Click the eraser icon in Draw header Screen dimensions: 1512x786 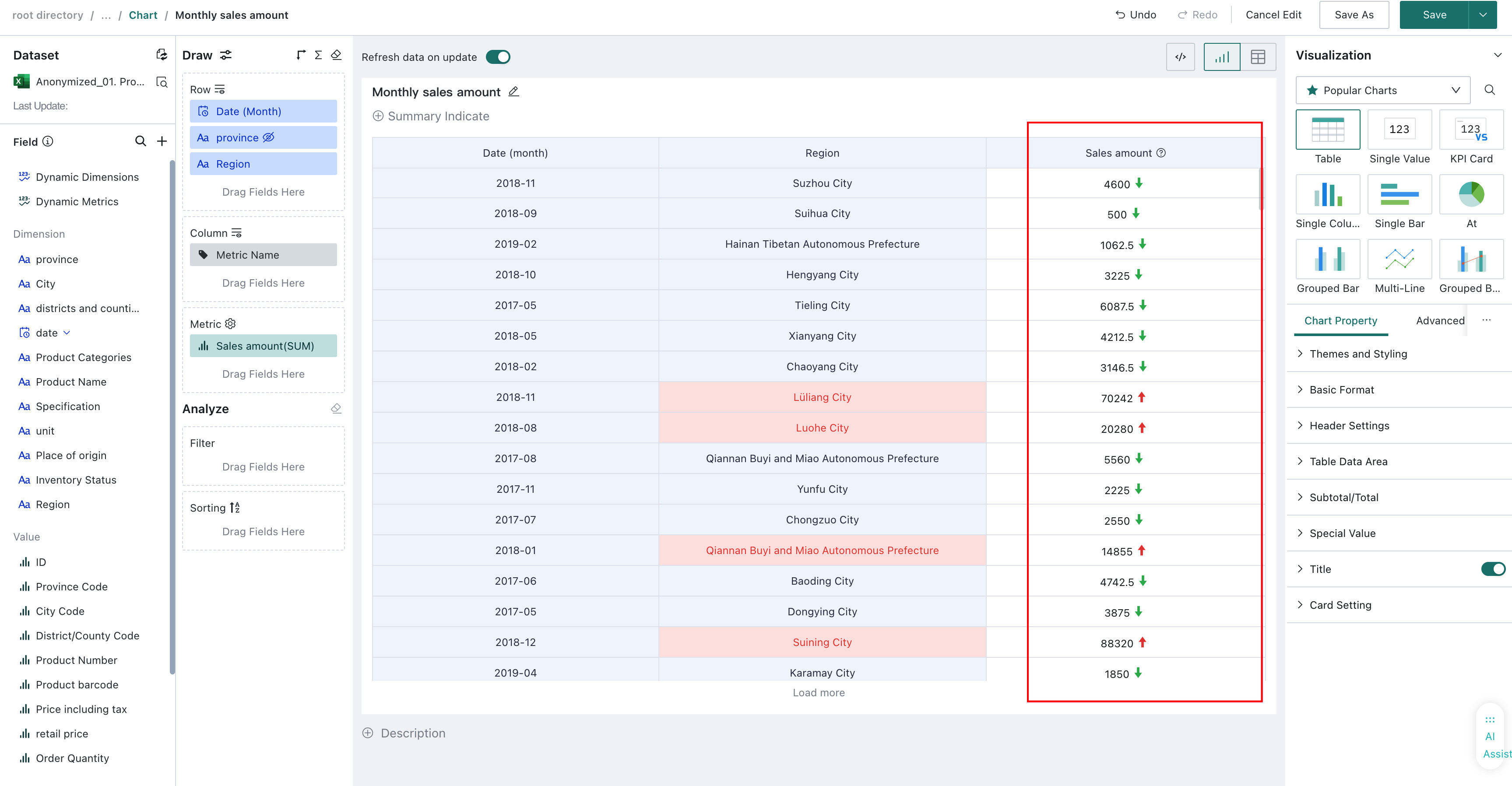point(336,55)
